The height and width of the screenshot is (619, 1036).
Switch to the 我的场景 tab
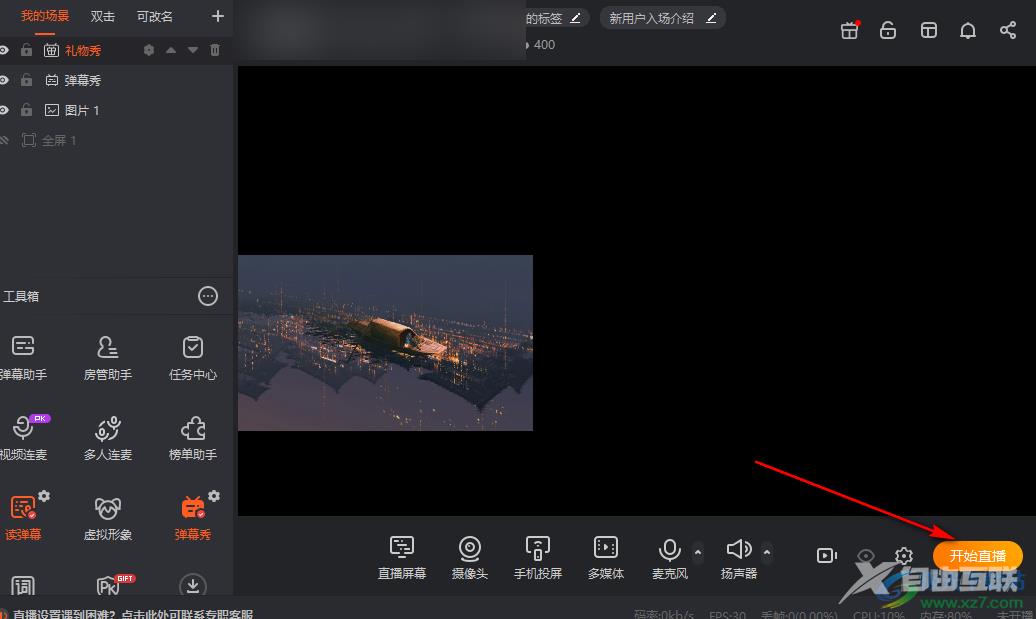pyautogui.click(x=45, y=16)
